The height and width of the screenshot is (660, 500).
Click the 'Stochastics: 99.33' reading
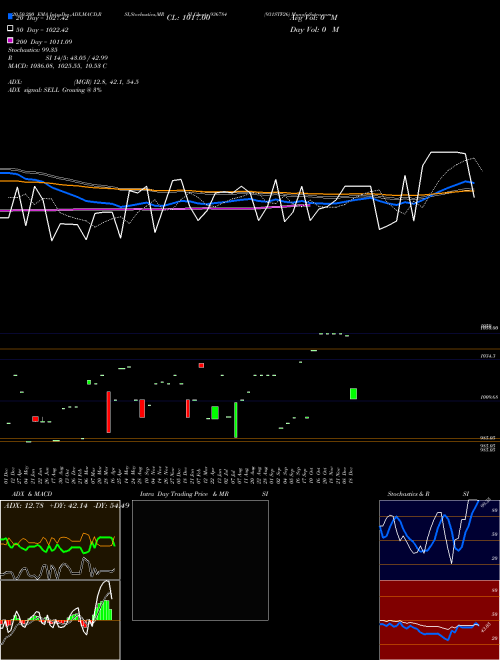pyautogui.click(x=32, y=50)
